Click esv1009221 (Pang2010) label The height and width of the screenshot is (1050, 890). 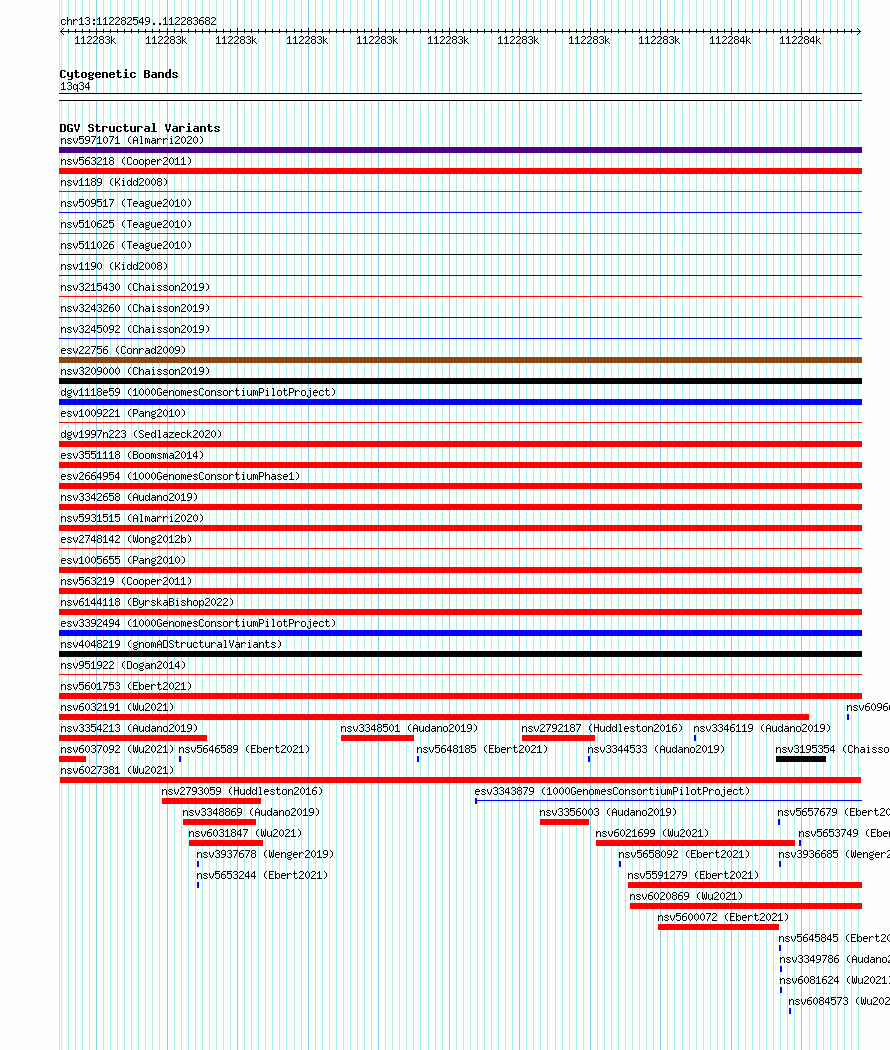point(123,413)
